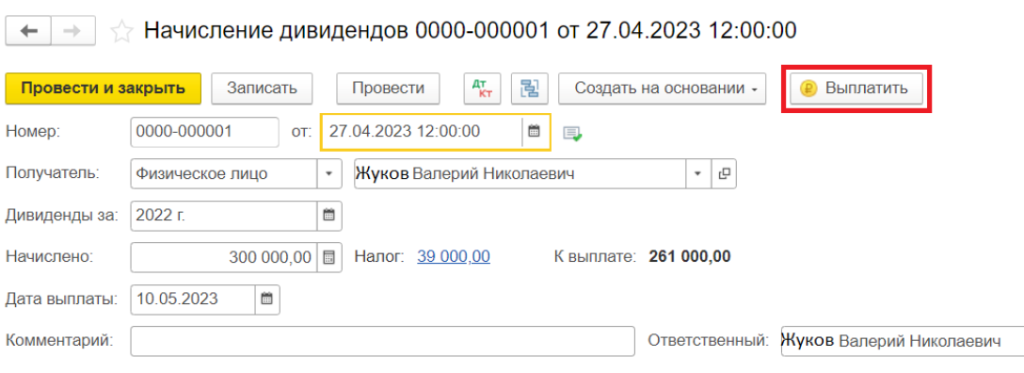This screenshot has height=373, width=1024.
Task: Click into the Комментарий field
Action: click(x=382, y=341)
